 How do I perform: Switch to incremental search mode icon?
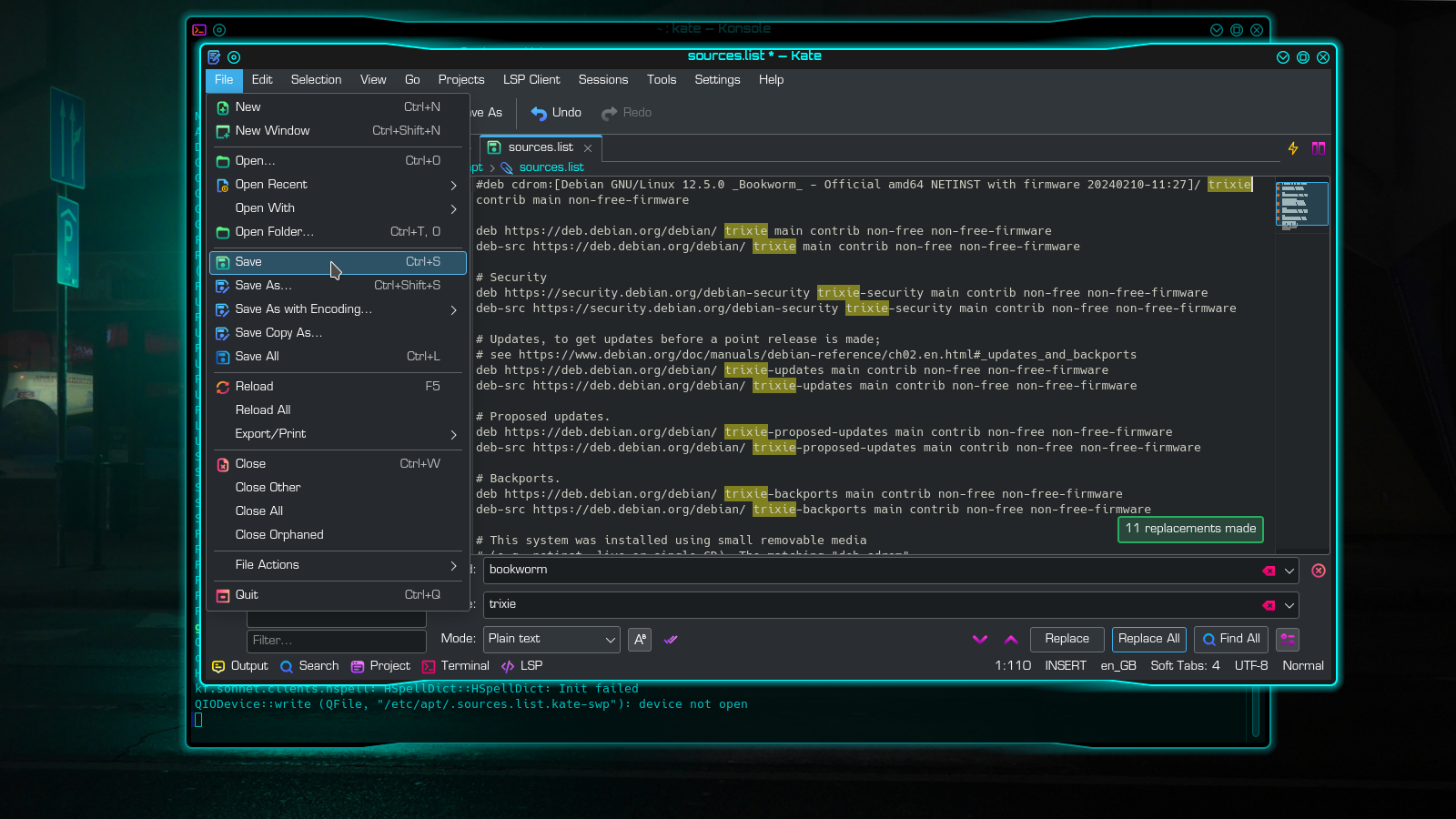point(1288,640)
